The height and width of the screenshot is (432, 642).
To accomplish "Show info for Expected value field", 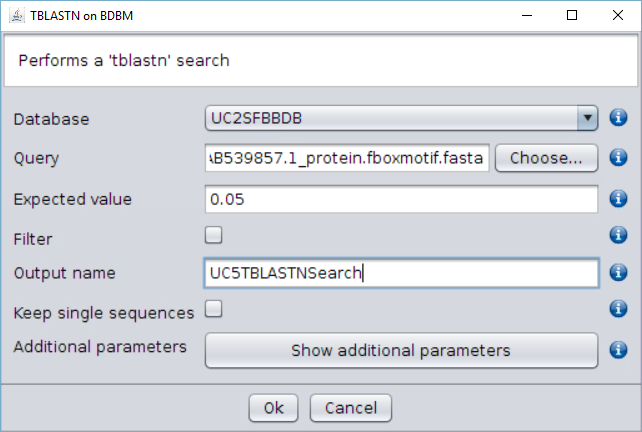I will [618, 198].
